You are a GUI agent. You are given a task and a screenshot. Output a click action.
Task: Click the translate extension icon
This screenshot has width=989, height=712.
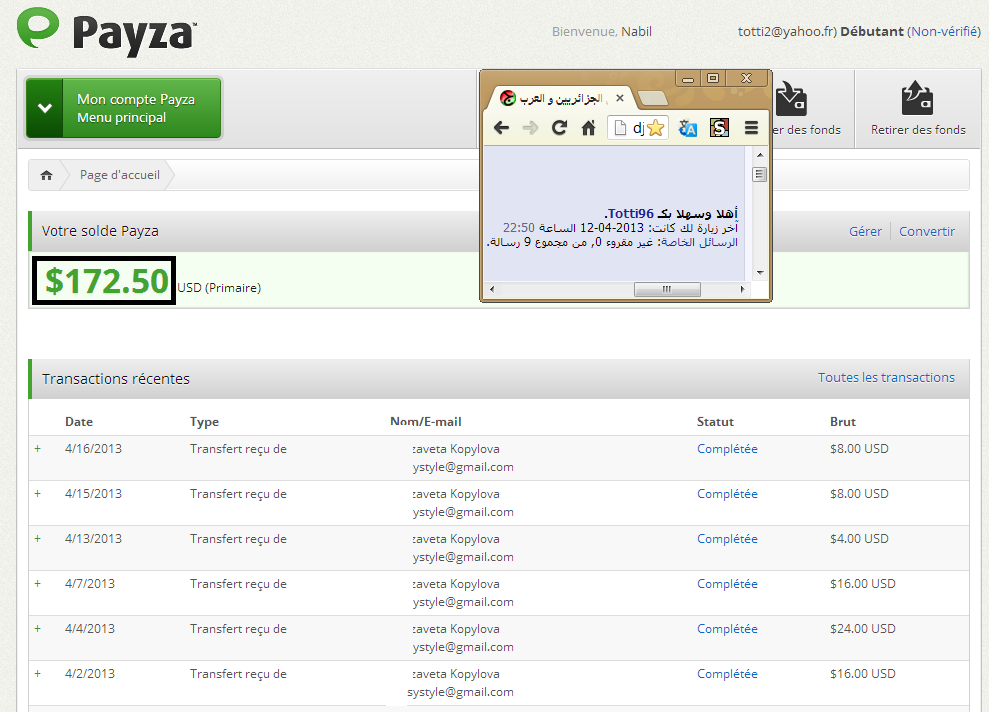pos(688,128)
